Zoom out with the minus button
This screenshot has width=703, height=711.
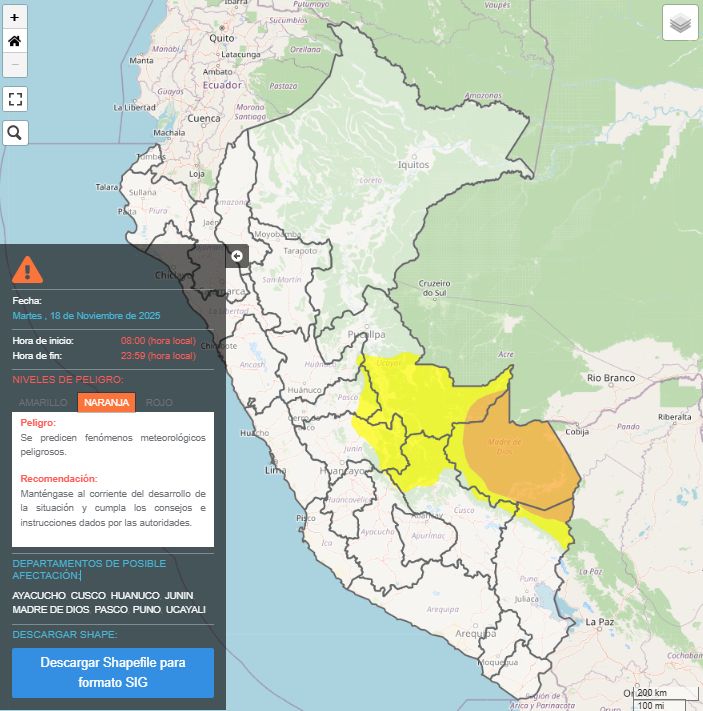(15, 66)
